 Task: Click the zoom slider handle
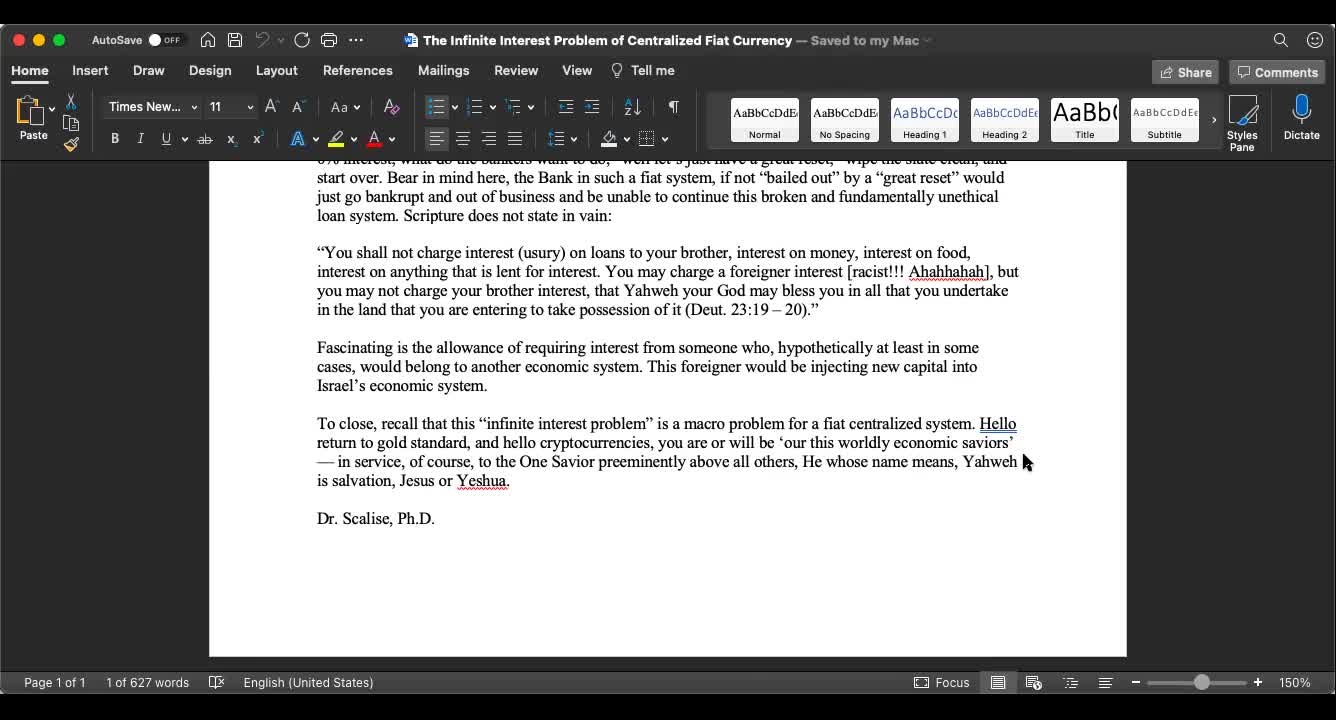pos(1201,682)
